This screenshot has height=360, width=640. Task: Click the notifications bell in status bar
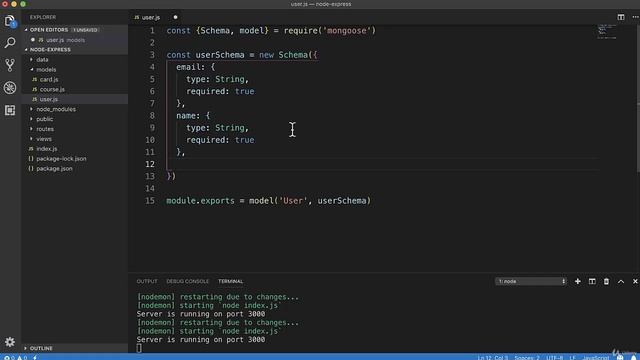[x=633, y=358]
